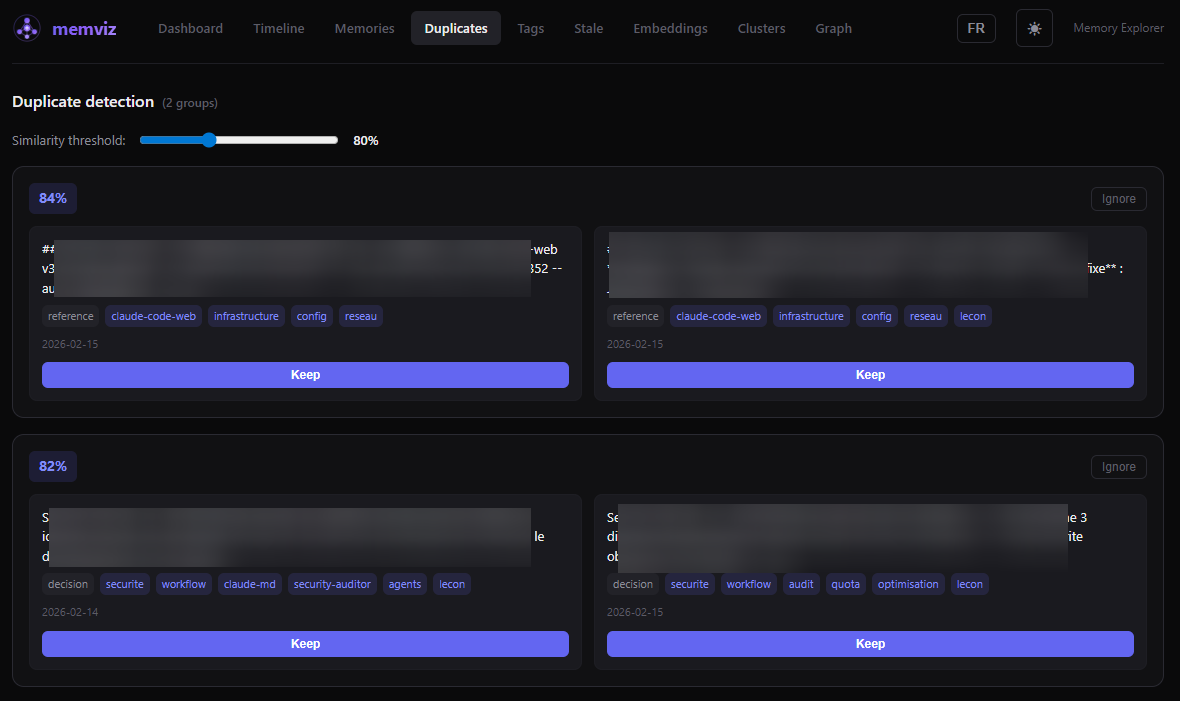1180x701 pixels.
Task: Adjust the similarity threshold slider
Action: (x=209, y=140)
